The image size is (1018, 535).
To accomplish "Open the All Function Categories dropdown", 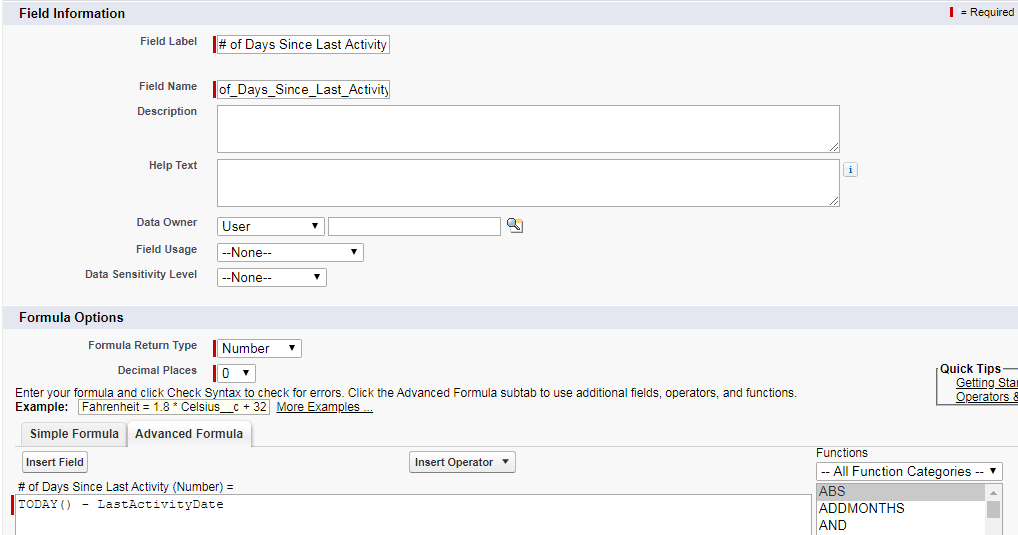I will [909, 471].
